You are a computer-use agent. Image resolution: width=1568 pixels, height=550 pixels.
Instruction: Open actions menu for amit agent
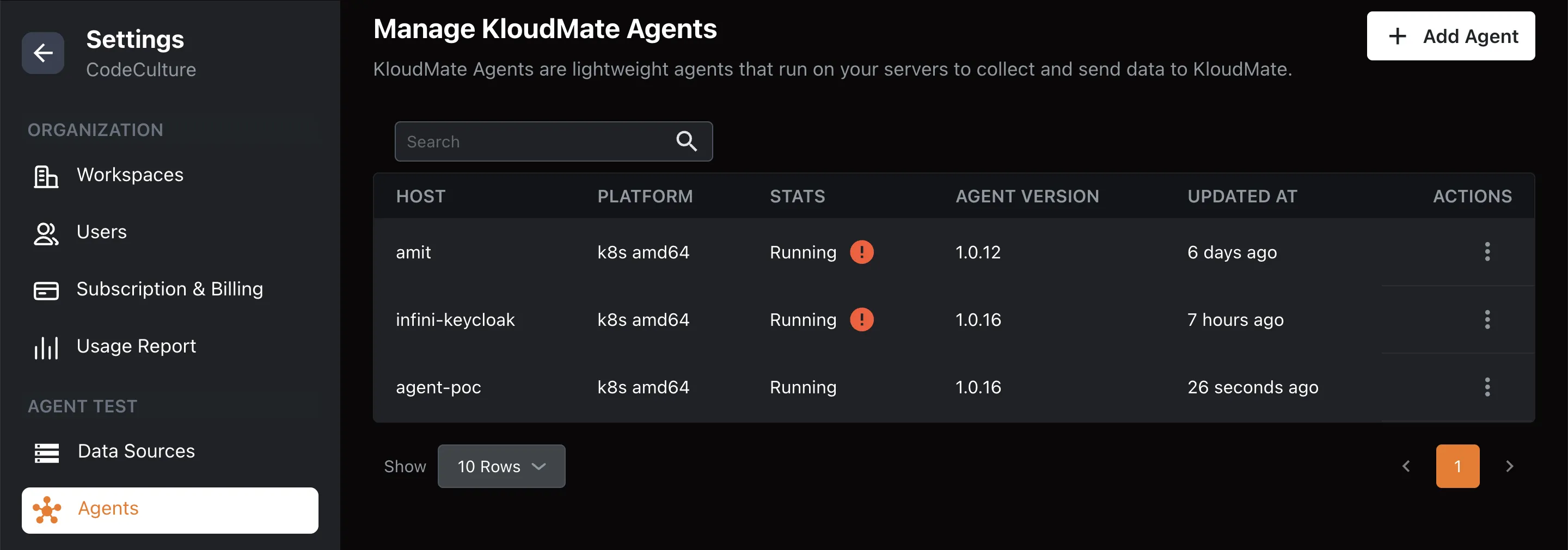click(1487, 252)
